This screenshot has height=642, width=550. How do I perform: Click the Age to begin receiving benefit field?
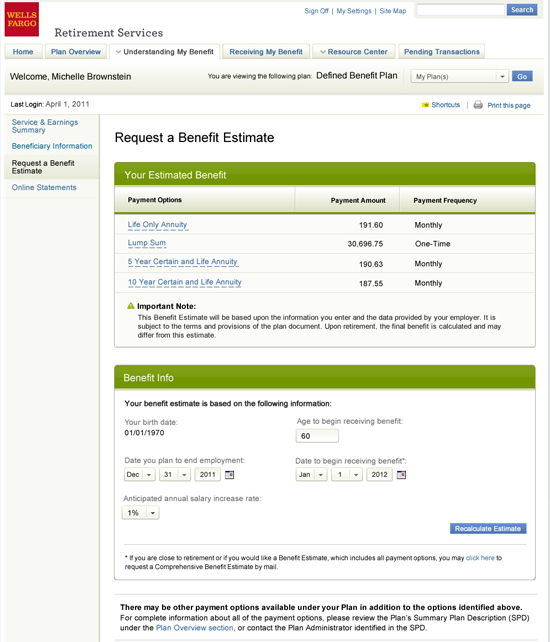[x=317, y=436]
